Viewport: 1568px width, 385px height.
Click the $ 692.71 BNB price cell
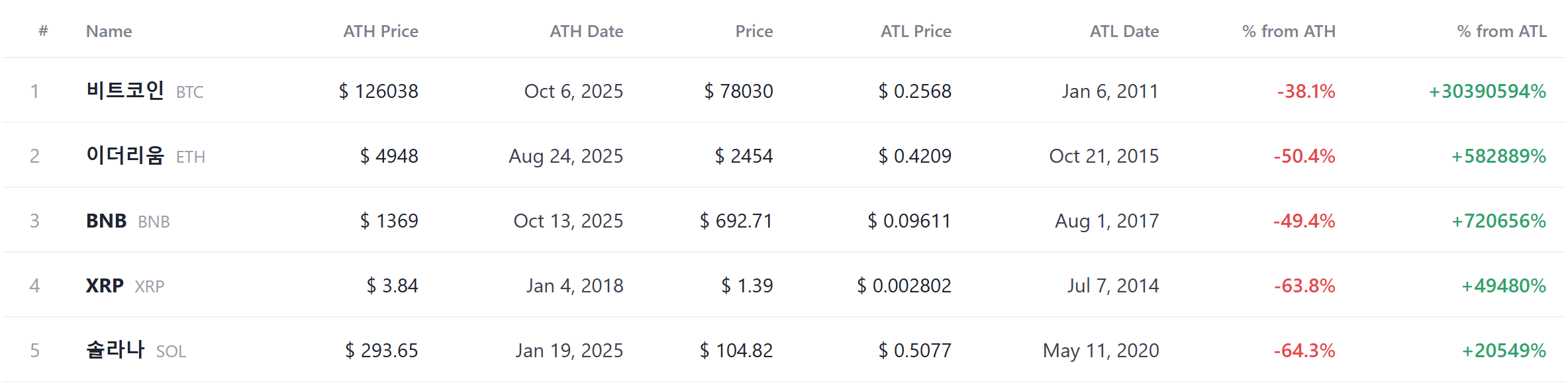coord(736,221)
